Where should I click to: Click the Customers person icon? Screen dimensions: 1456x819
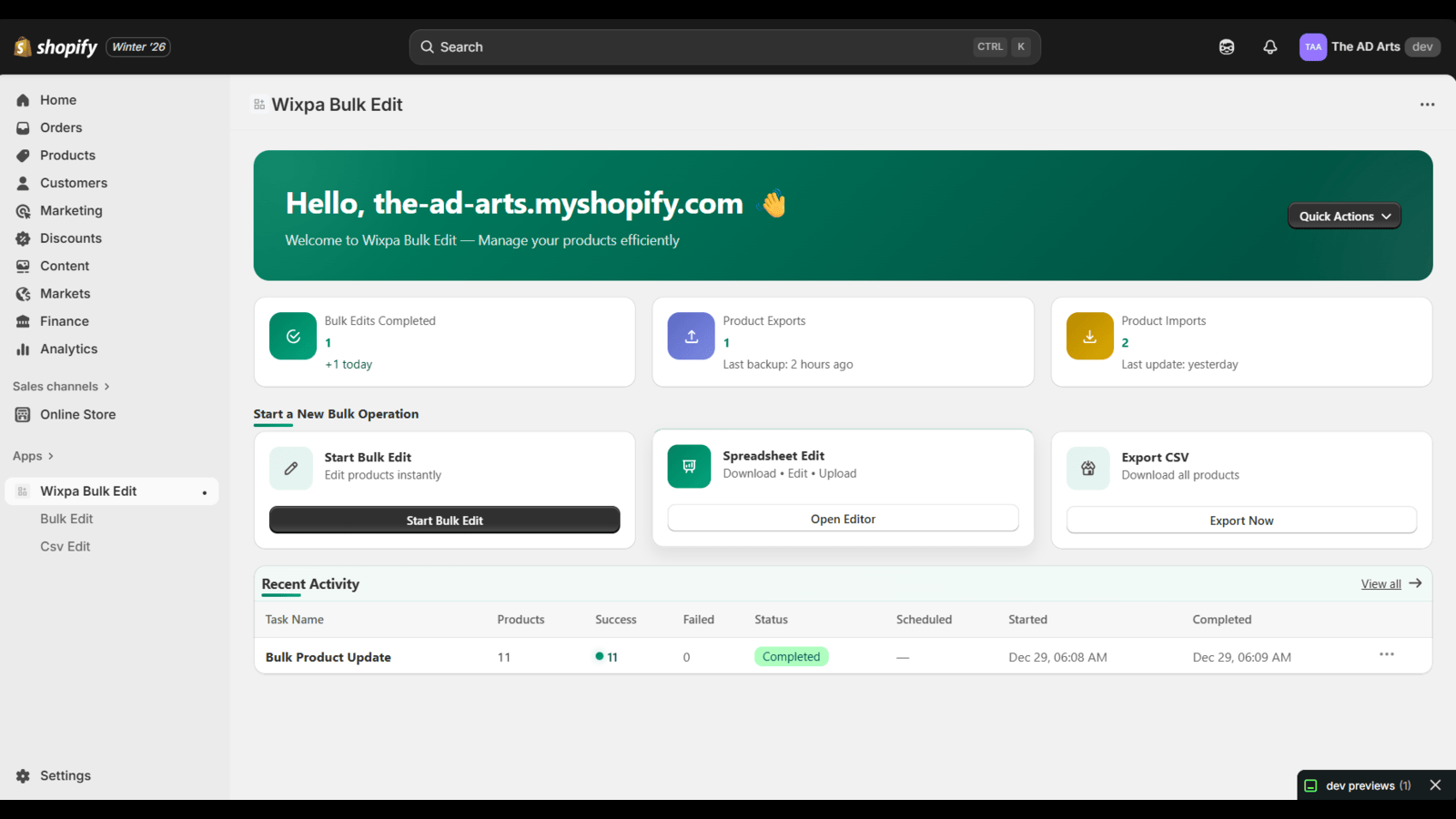(x=23, y=183)
